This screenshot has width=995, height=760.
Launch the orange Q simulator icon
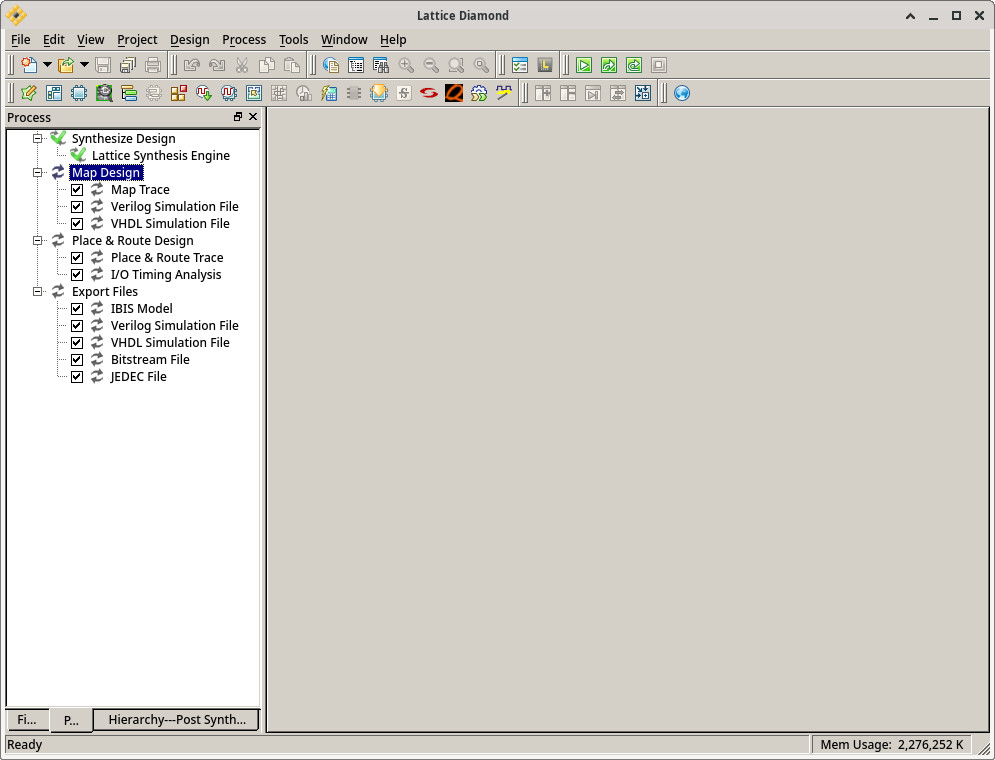454,93
